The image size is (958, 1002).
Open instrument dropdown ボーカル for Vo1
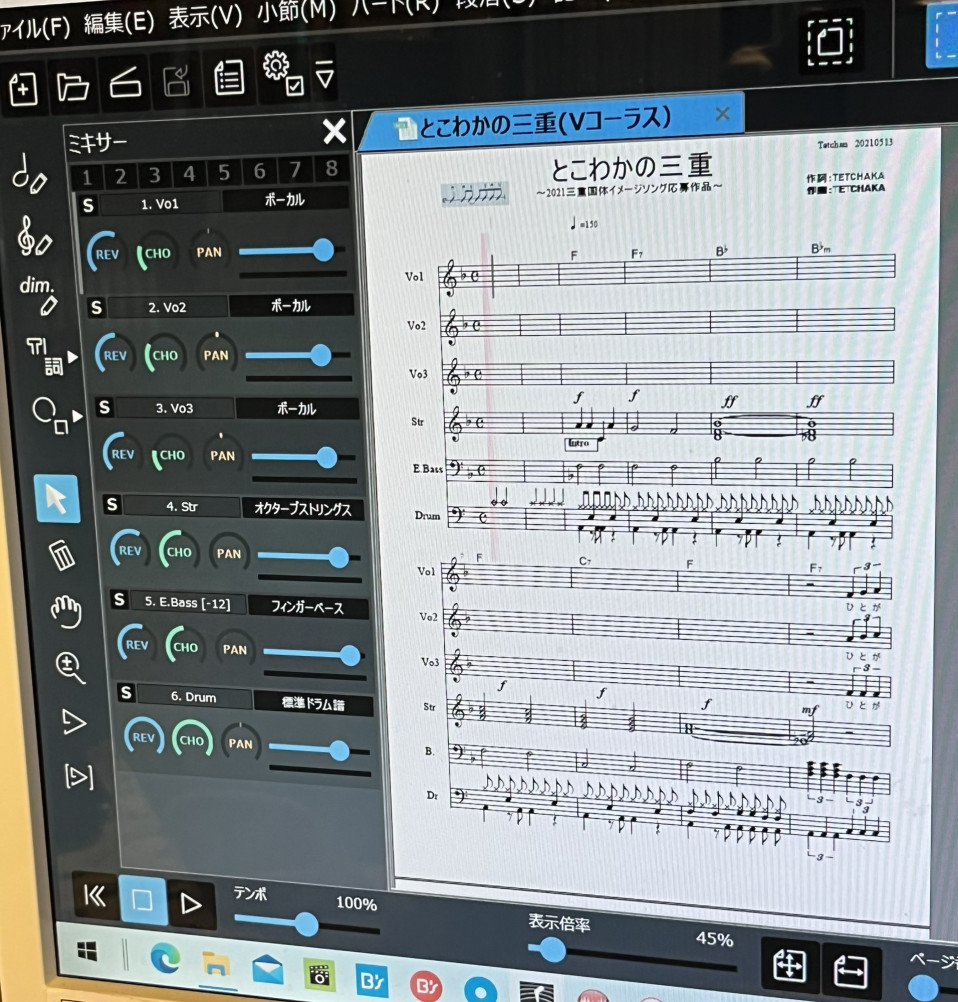pos(285,199)
